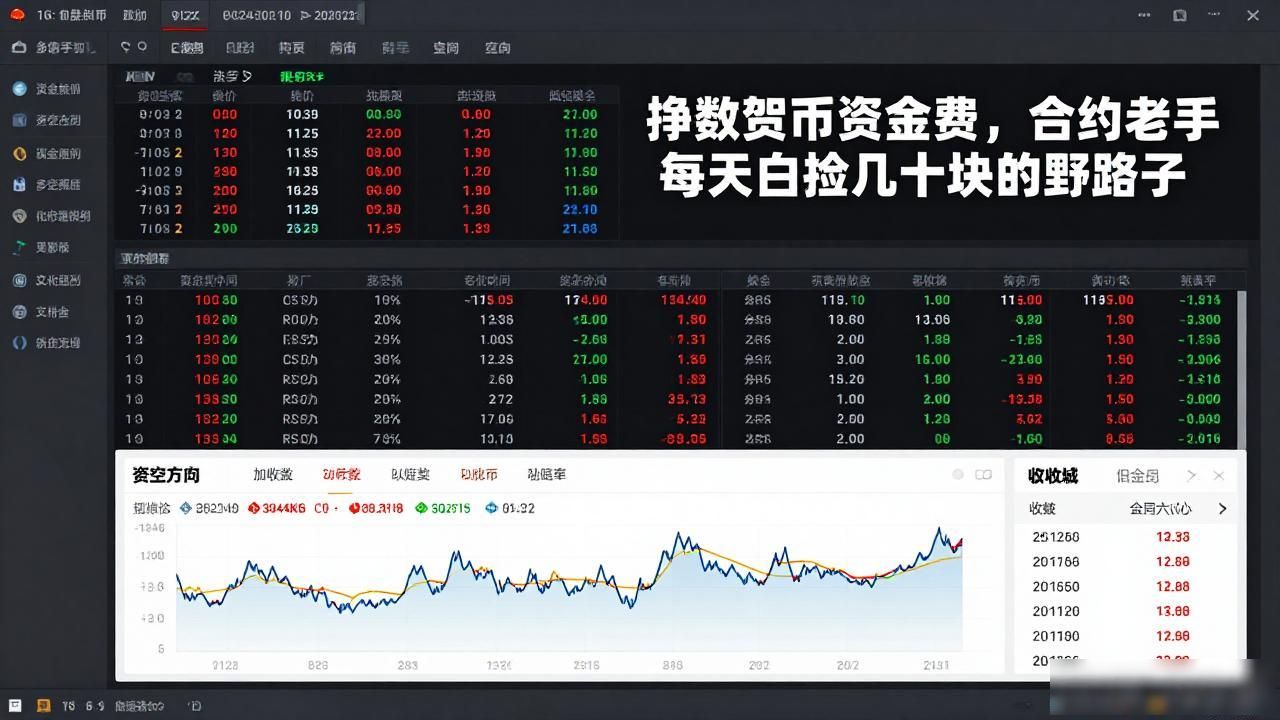Screen dimensions: 1280x720
Task: Toggle the blue 01.32 legend series
Action: [x=509, y=508]
